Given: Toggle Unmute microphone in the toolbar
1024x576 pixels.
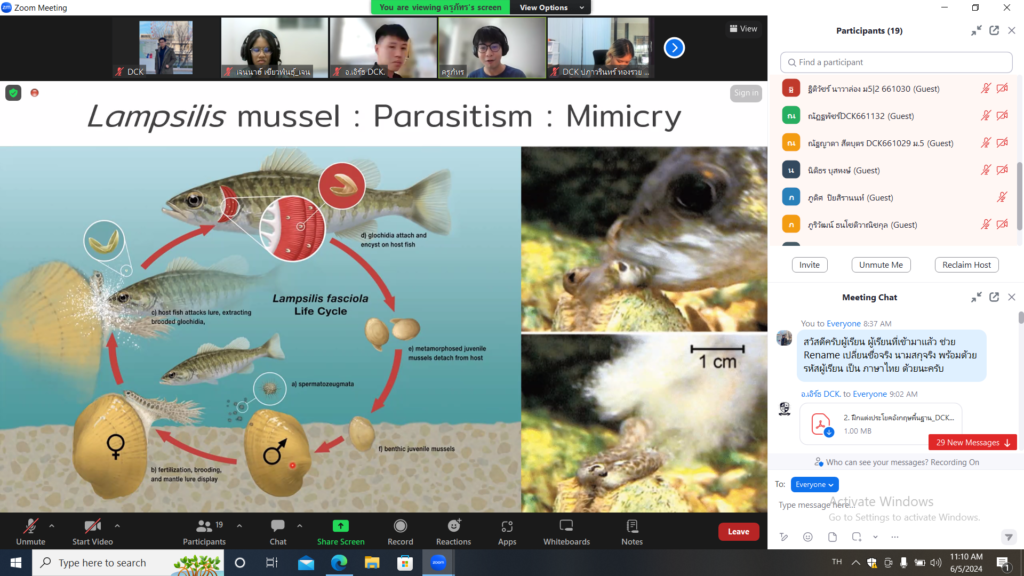Looking at the screenshot, I should tap(31, 526).
